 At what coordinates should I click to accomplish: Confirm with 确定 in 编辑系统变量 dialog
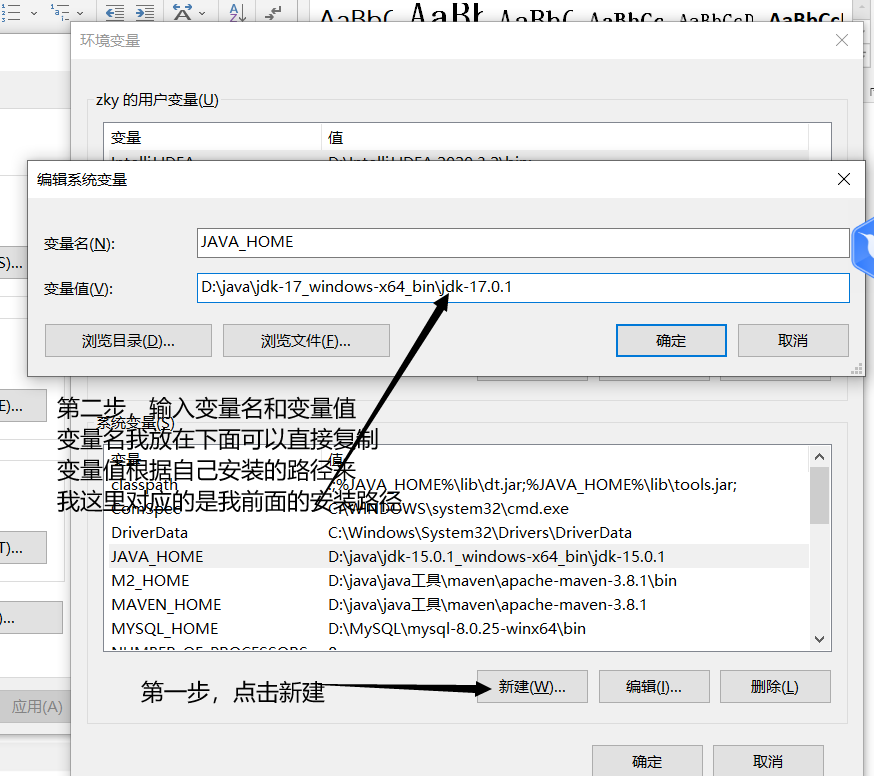671,341
